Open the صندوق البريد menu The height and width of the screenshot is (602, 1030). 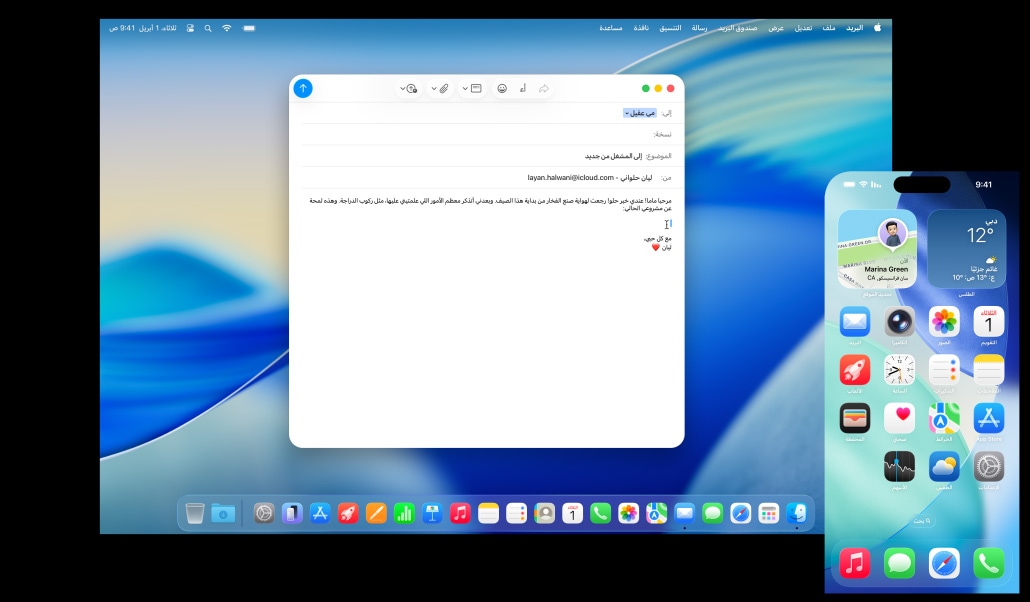click(738, 28)
